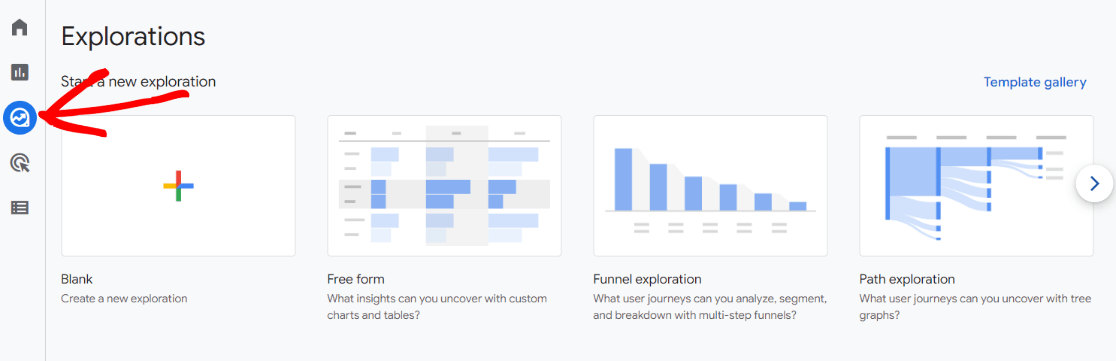Select the Blank exploration thumbnail card

179,186
